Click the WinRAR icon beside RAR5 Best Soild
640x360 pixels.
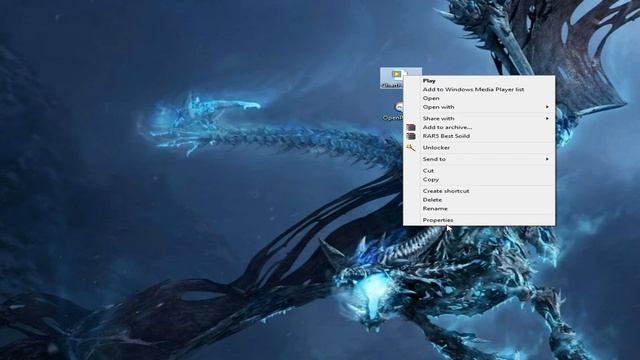(411, 136)
